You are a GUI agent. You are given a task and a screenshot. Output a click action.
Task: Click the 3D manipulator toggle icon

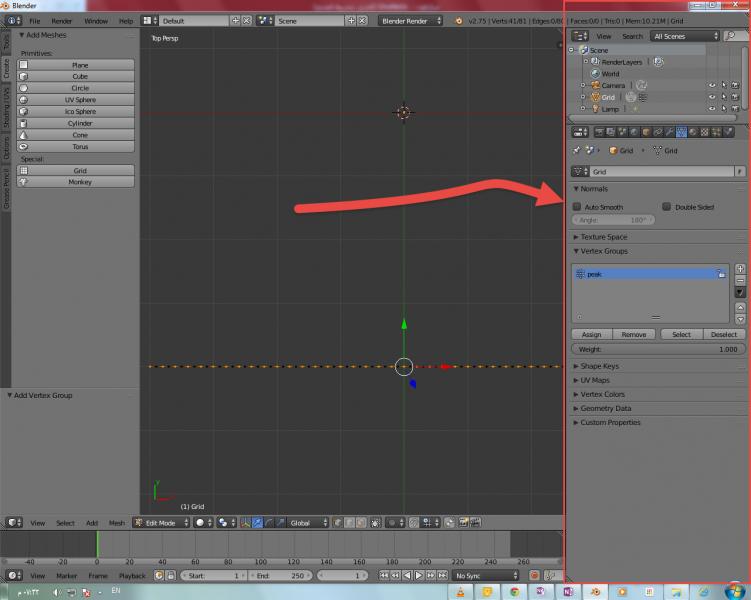tap(246, 522)
